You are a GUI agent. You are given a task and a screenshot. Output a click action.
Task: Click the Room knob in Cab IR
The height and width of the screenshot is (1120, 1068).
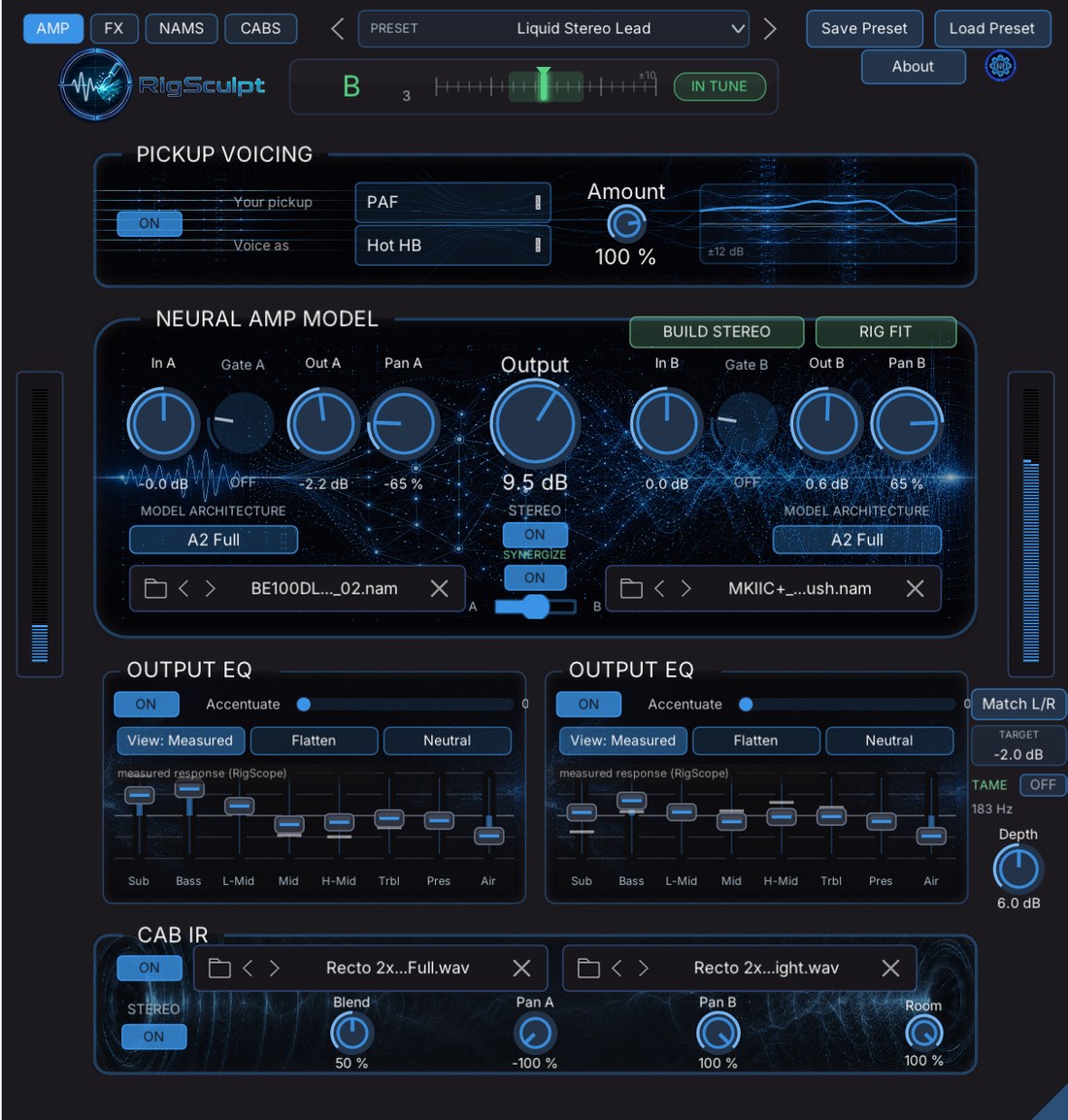click(923, 1033)
